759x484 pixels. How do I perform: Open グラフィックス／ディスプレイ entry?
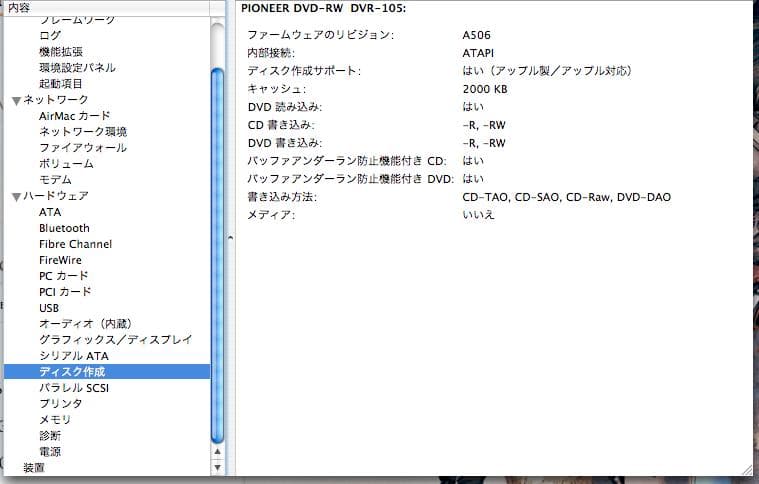(x=116, y=340)
